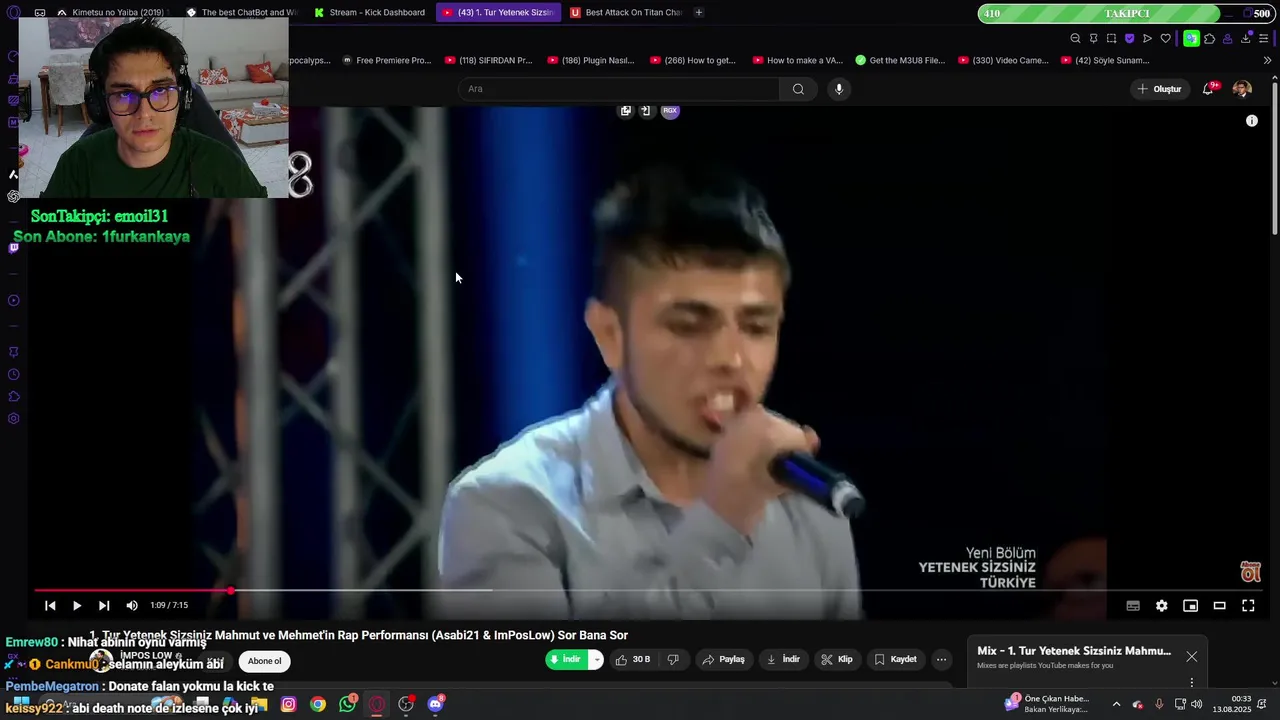Play the paused video
1280x720 pixels.
[x=77, y=605]
